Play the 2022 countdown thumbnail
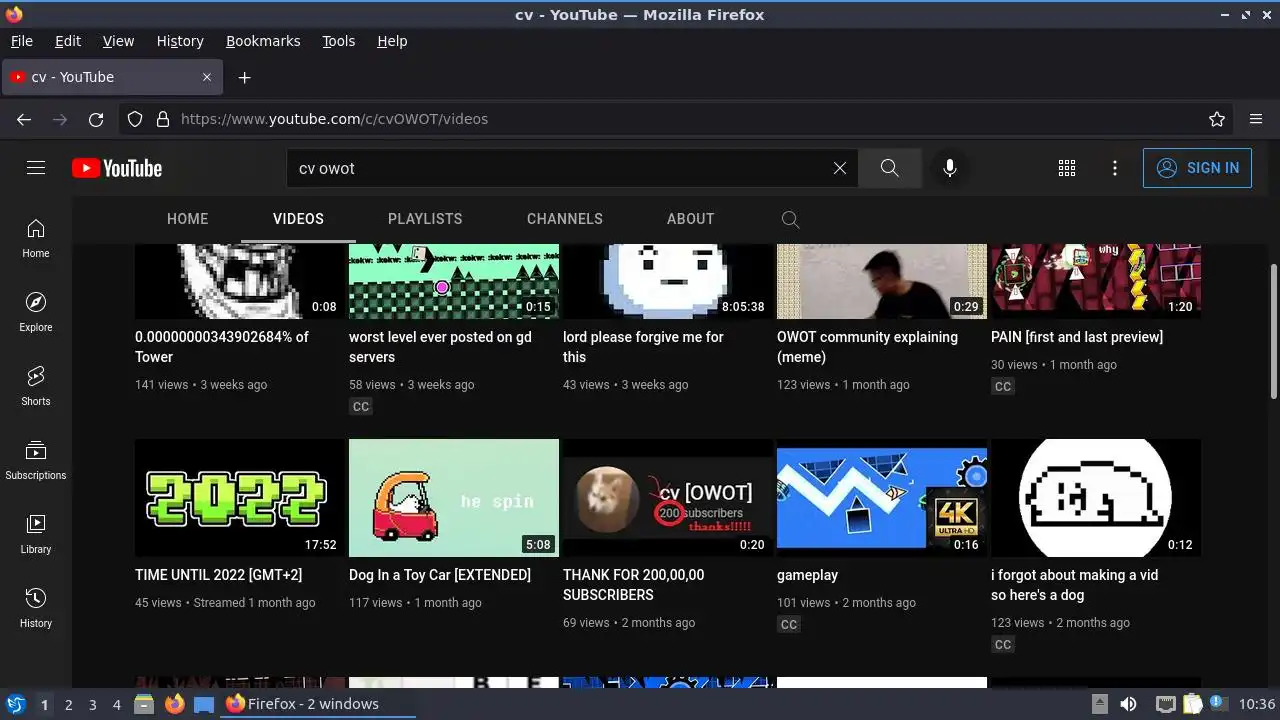Viewport: 1280px width, 720px height. pos(240,498)
